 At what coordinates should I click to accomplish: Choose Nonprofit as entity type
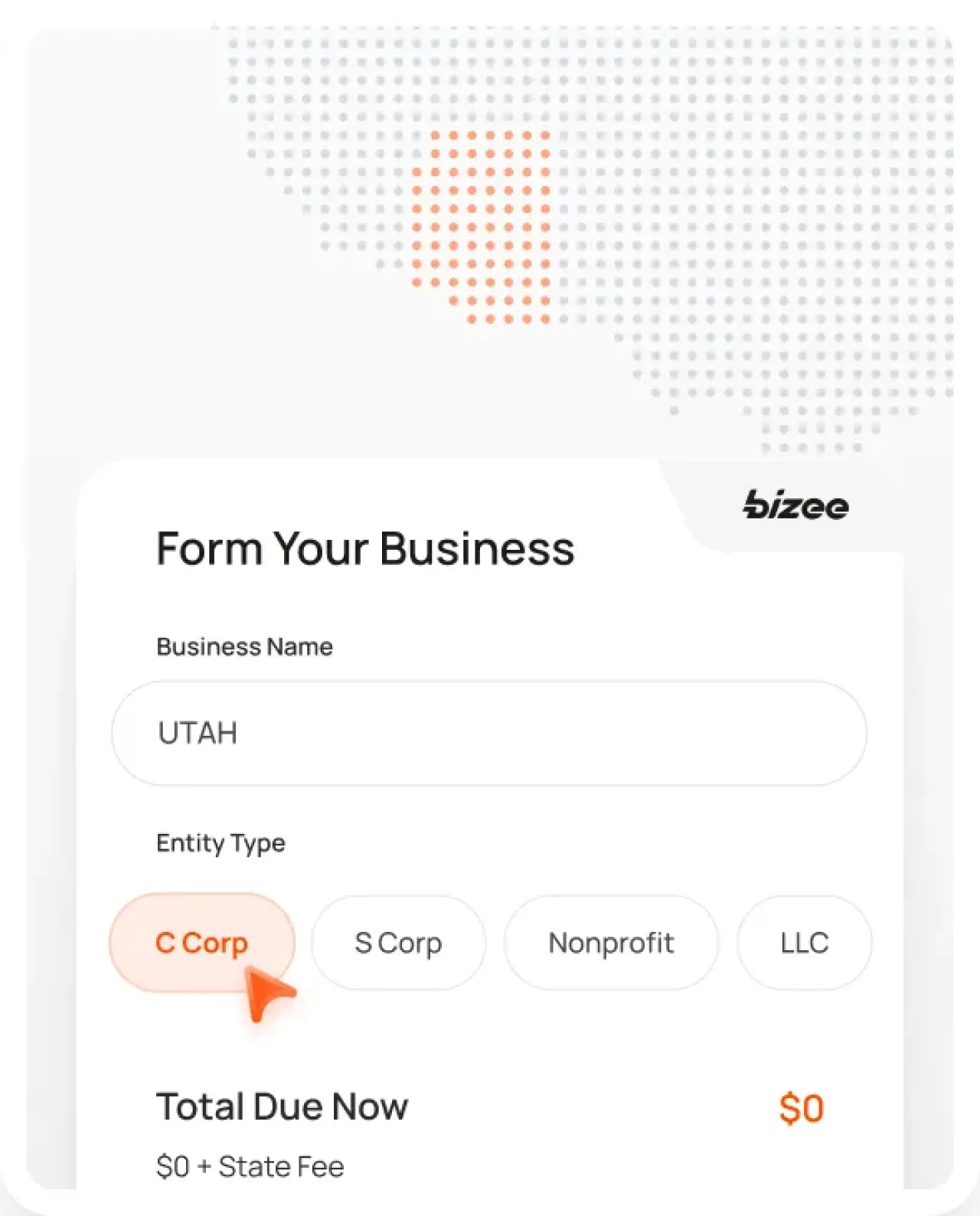click(611, 943)
